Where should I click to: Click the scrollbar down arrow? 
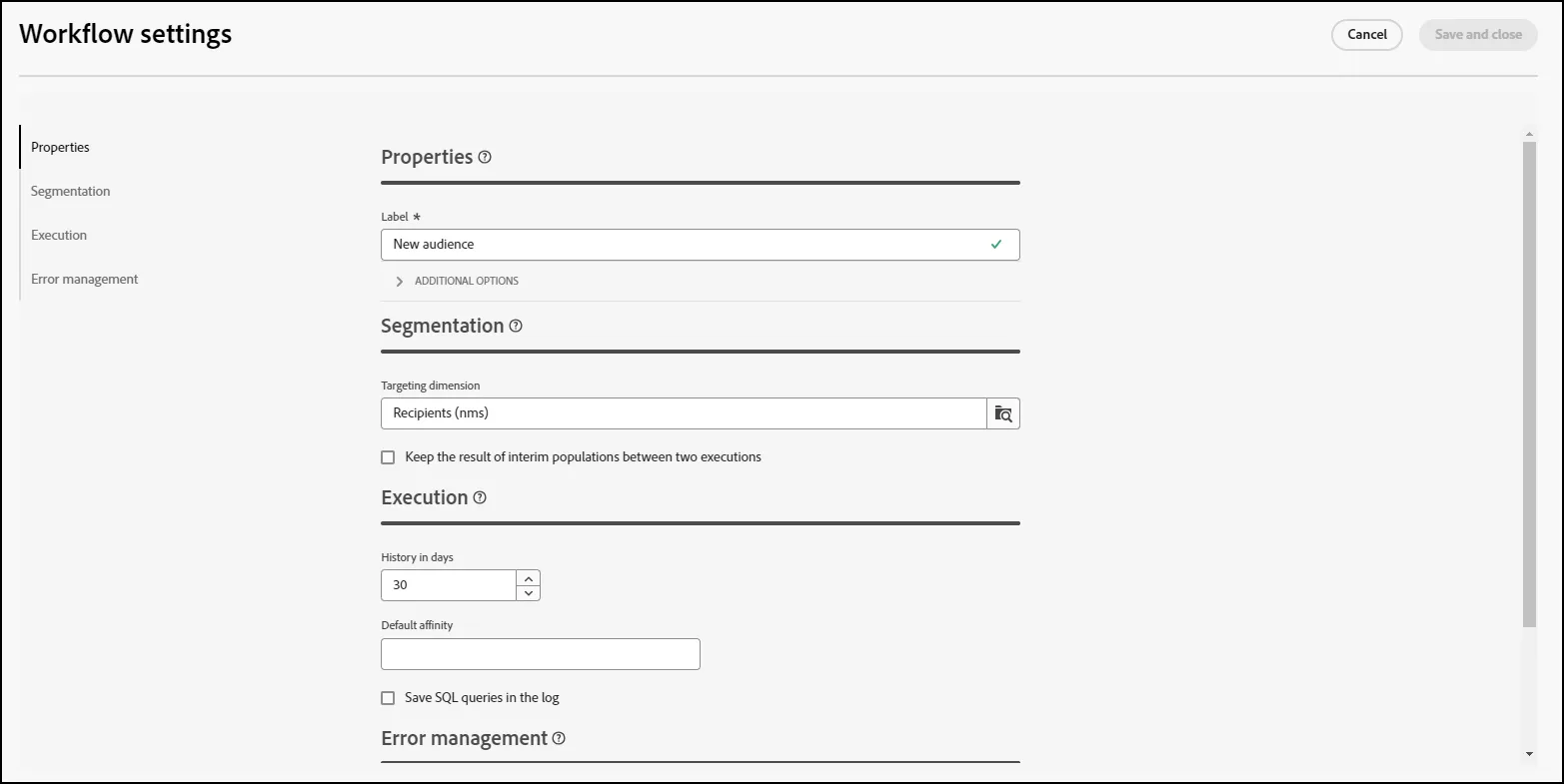1529,754
